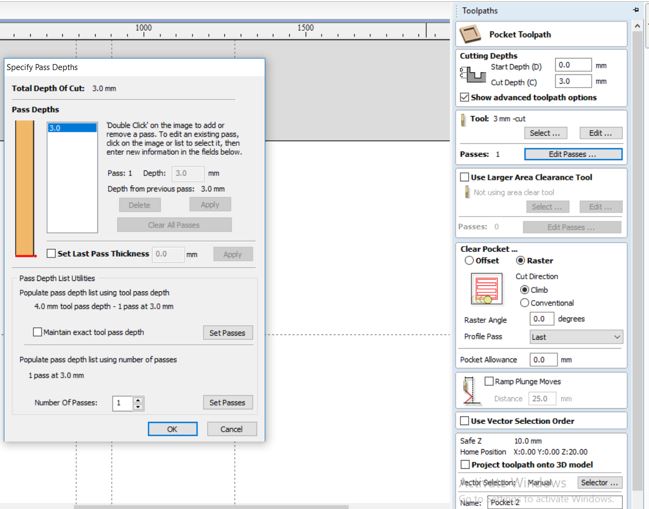Click Toolpaths panel scrollbar up arrow
Image resolution: width=649 pixels, height=509 pixels.
tap(637, 26)
